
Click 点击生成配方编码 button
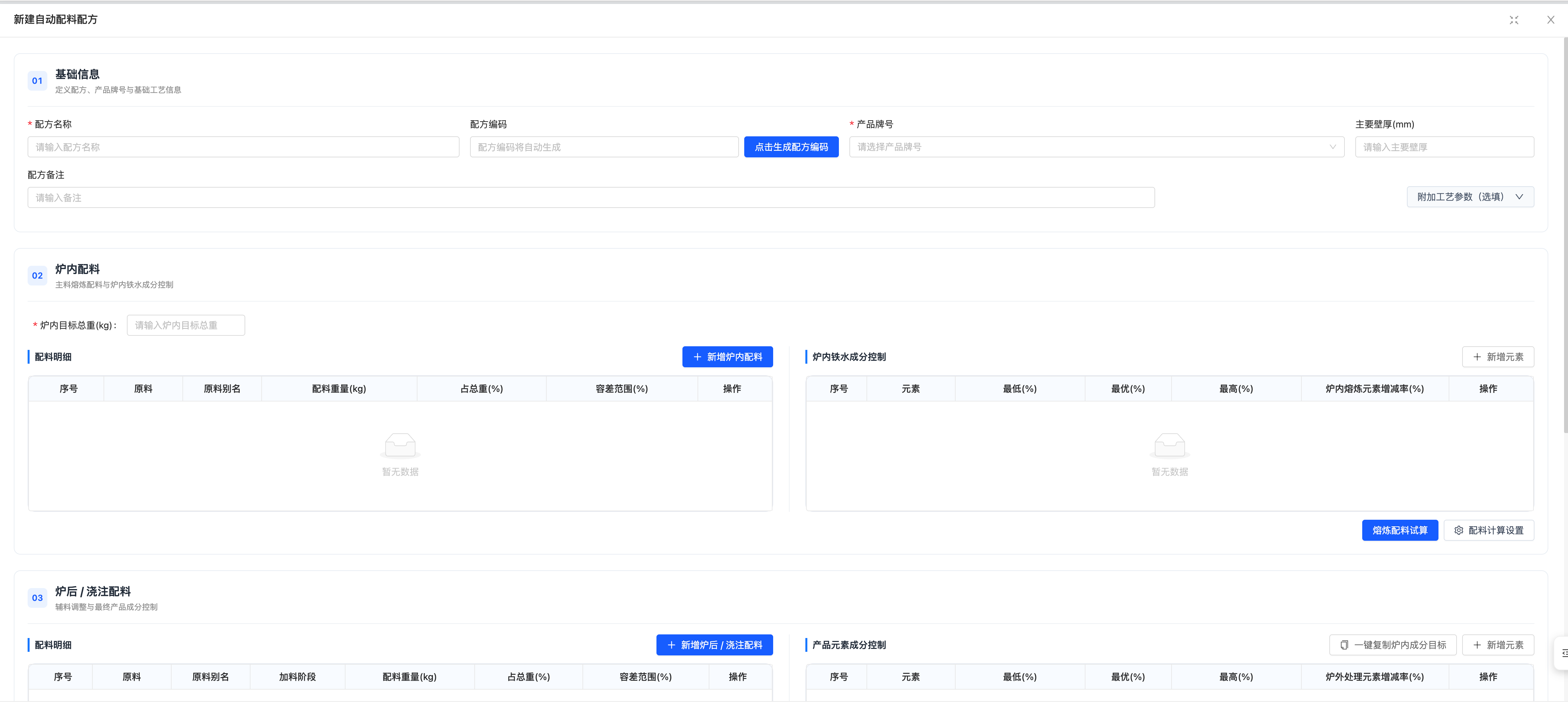click(791, 147)
